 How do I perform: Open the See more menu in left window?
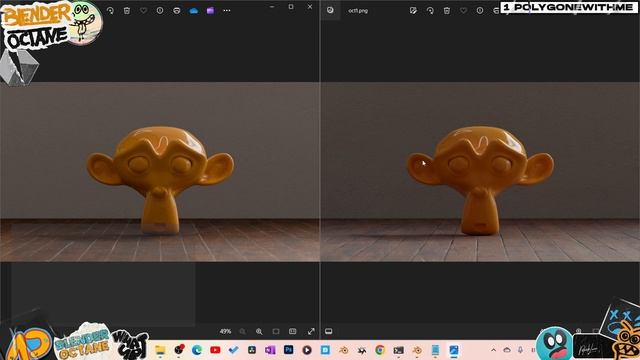227,11
